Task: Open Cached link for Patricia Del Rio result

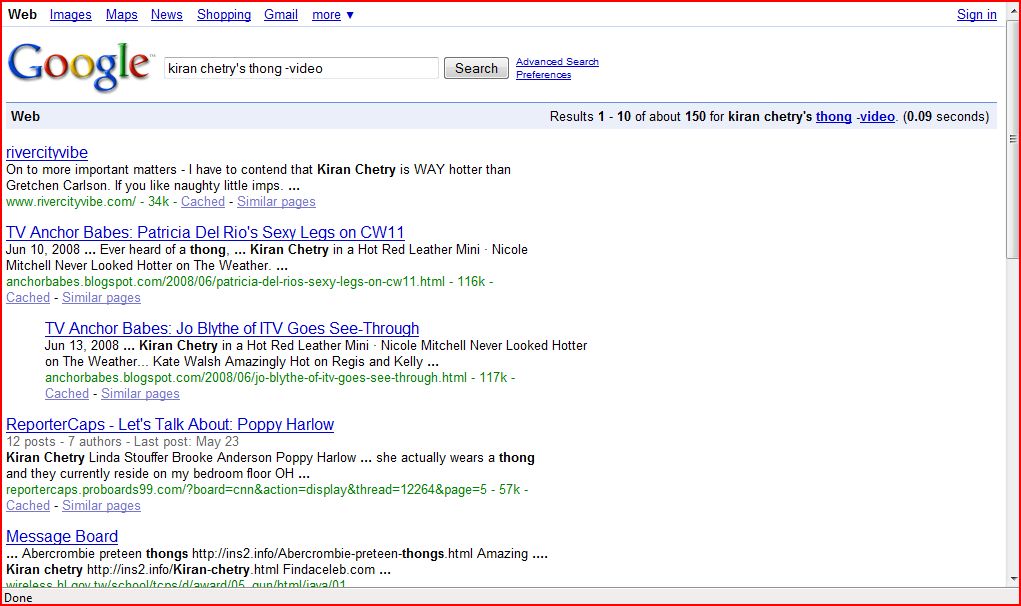Action: coord(28,297)
